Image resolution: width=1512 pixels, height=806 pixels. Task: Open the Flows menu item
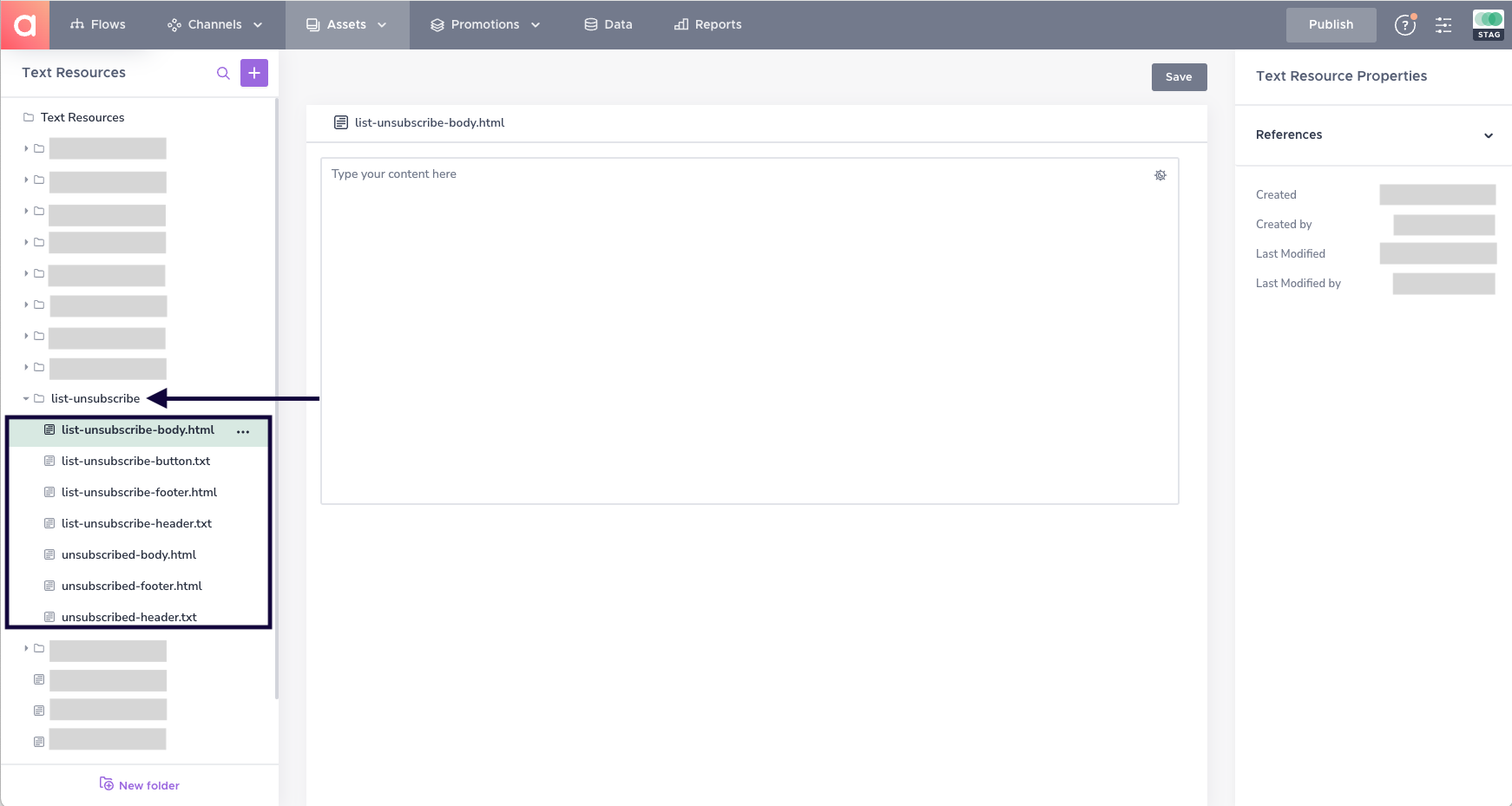(98, 24)
